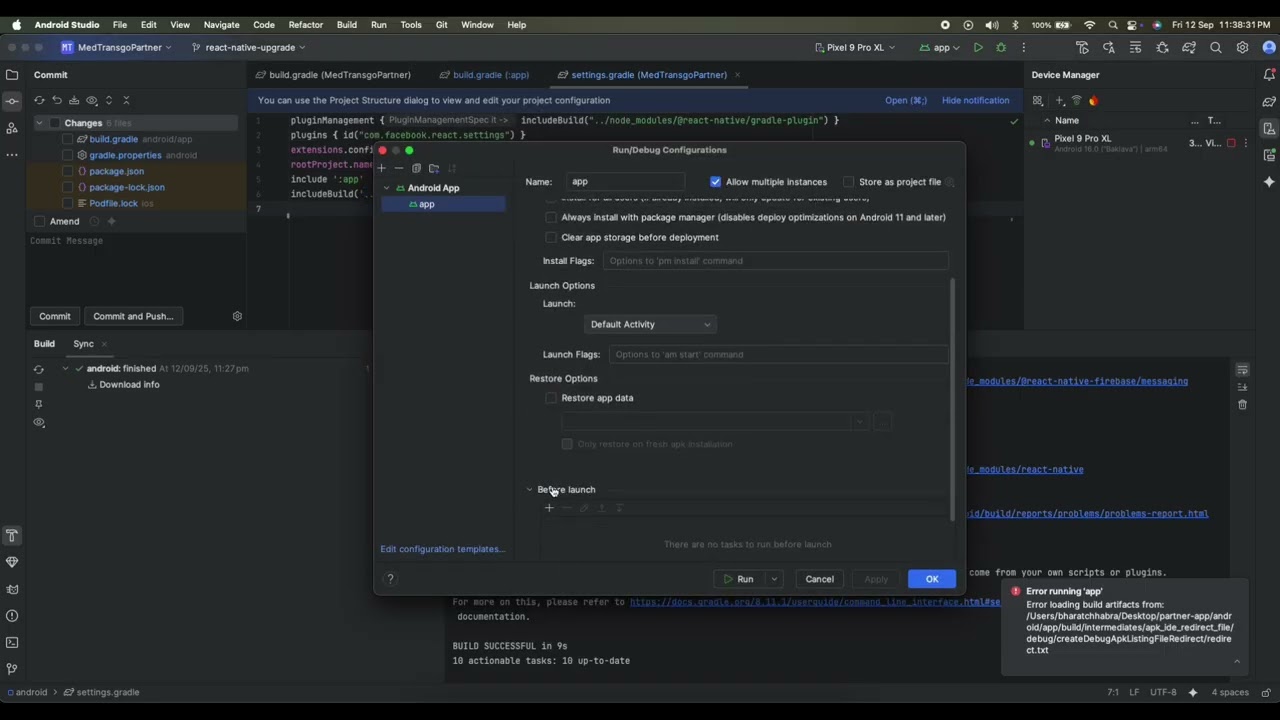Screen dimensions: 1280x720
Task: Open Edit configuration templates link
Action: (x=442, y=549)
